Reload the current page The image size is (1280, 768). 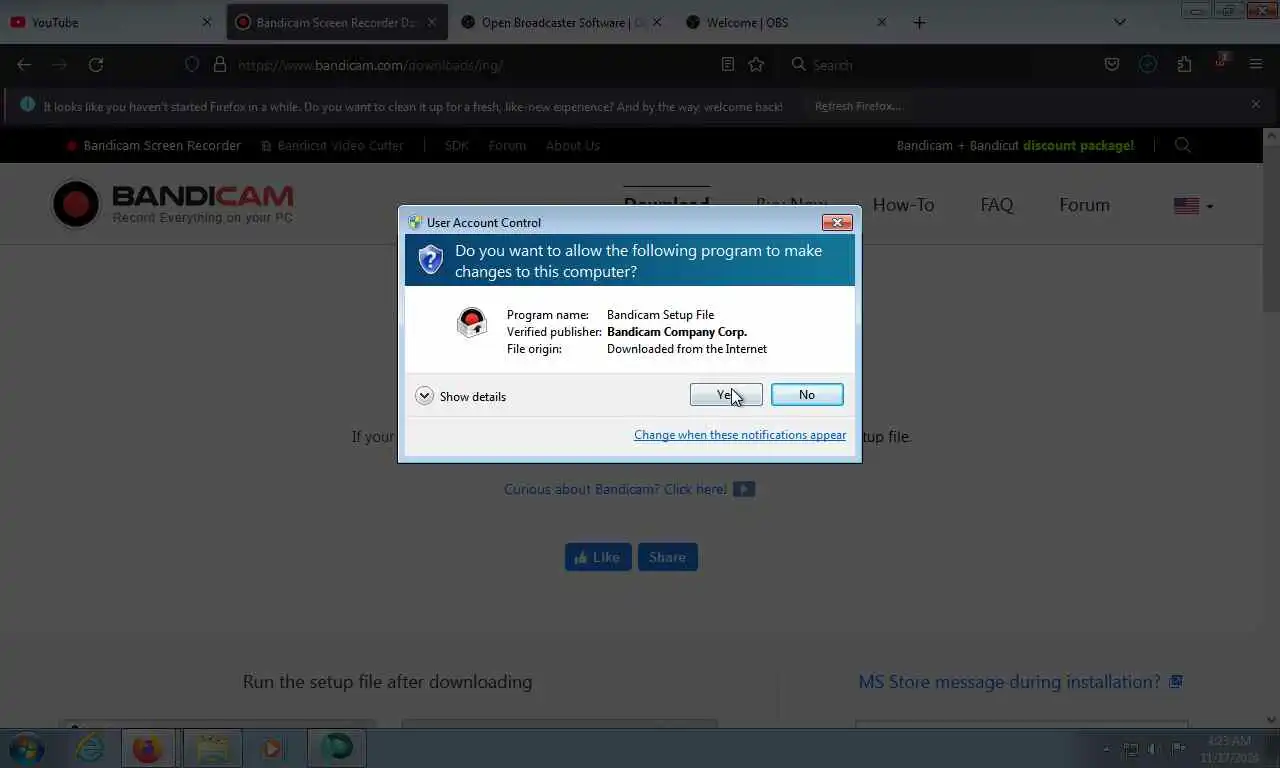coord(96,64)
